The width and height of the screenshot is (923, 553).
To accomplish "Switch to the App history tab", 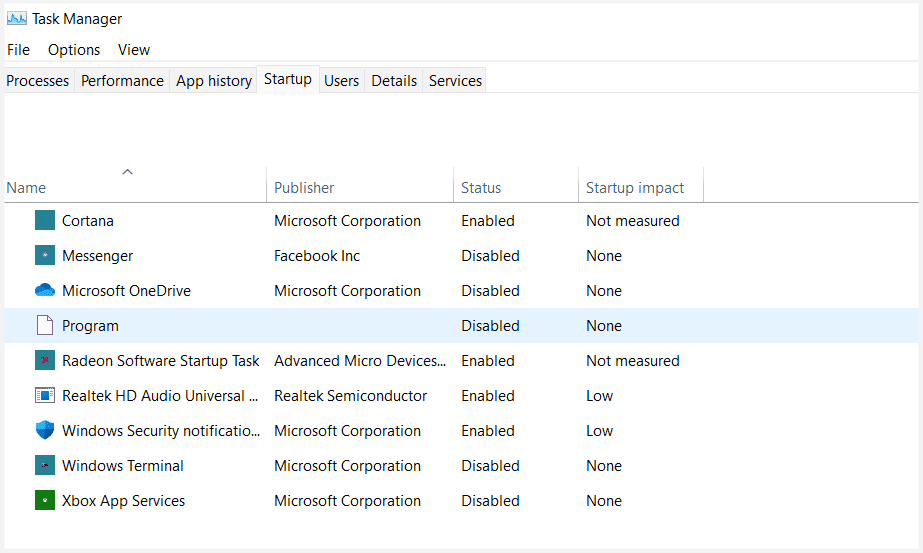I will [214, 81].
